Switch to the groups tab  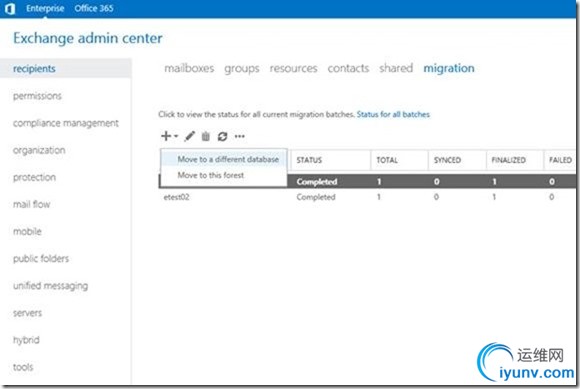click(242, 68)
